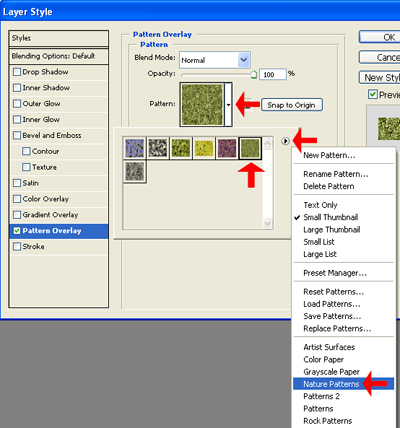
Task: Select the outlined green grass pattern thumbnail
Action: click(x=250, y=148)
